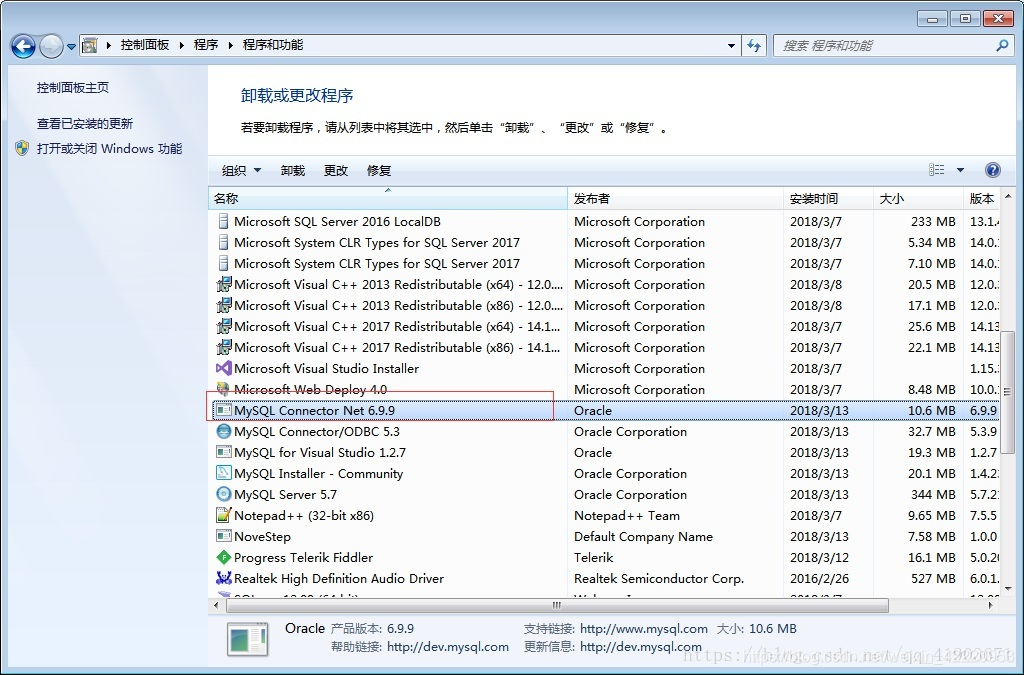Select Progress Telerik Fiddler name text
The height and width of the screenshot is (675, 1024).
click(x=304, y=557)
